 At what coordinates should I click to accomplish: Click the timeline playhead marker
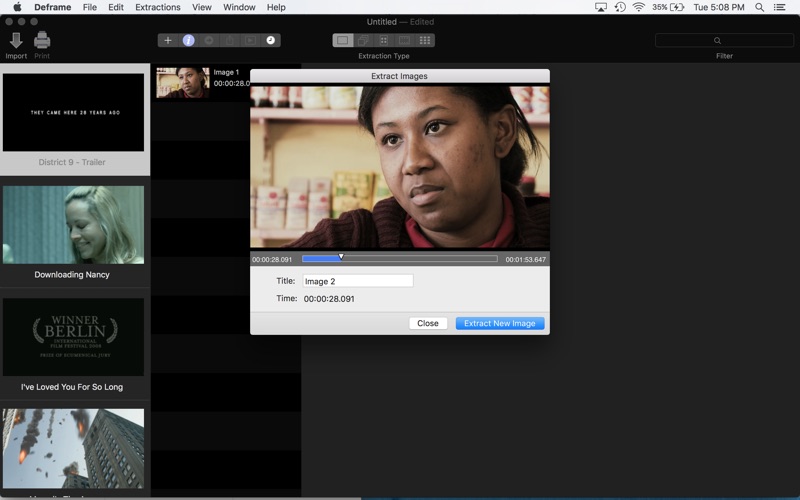click(x=341, y=257)
